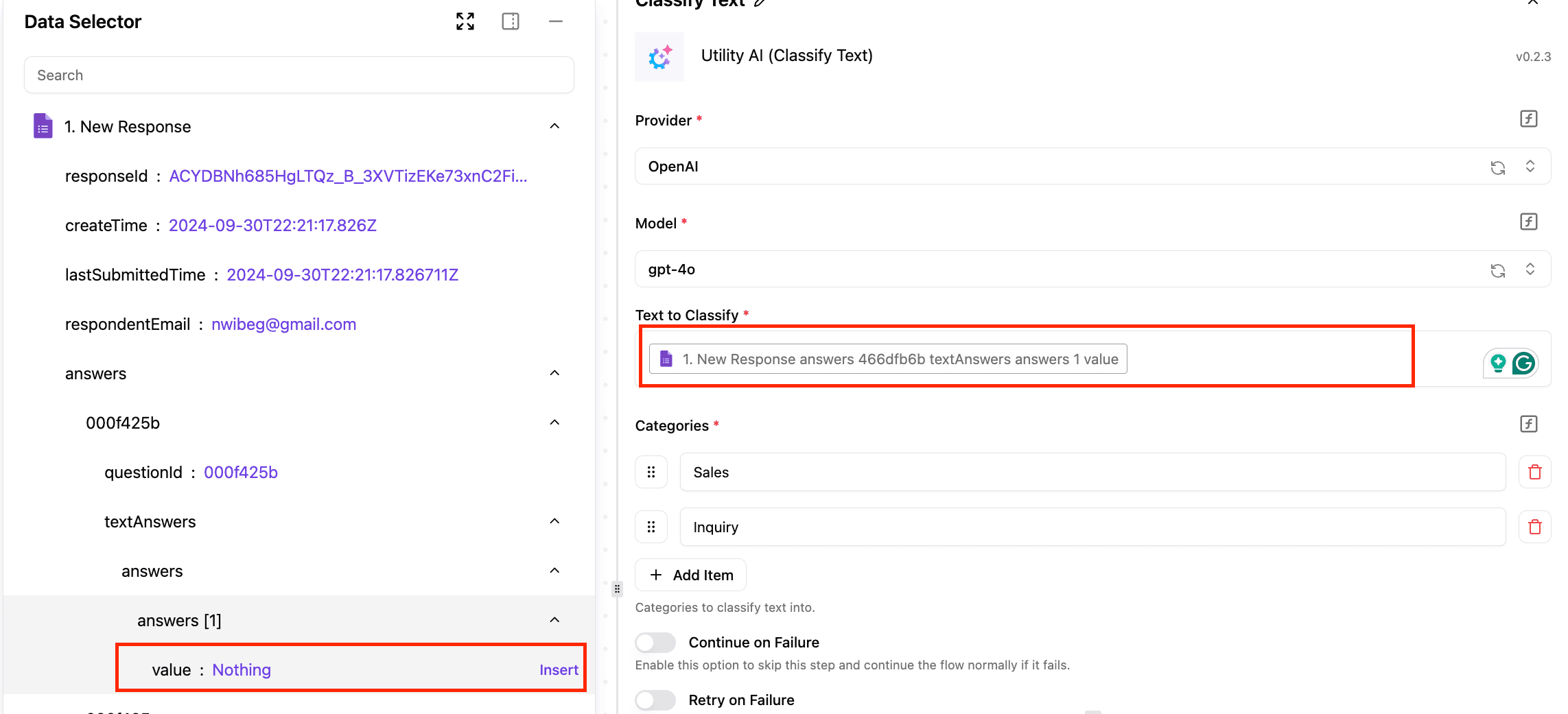
Task: Click the Add Item button
Action: [690, 575]
